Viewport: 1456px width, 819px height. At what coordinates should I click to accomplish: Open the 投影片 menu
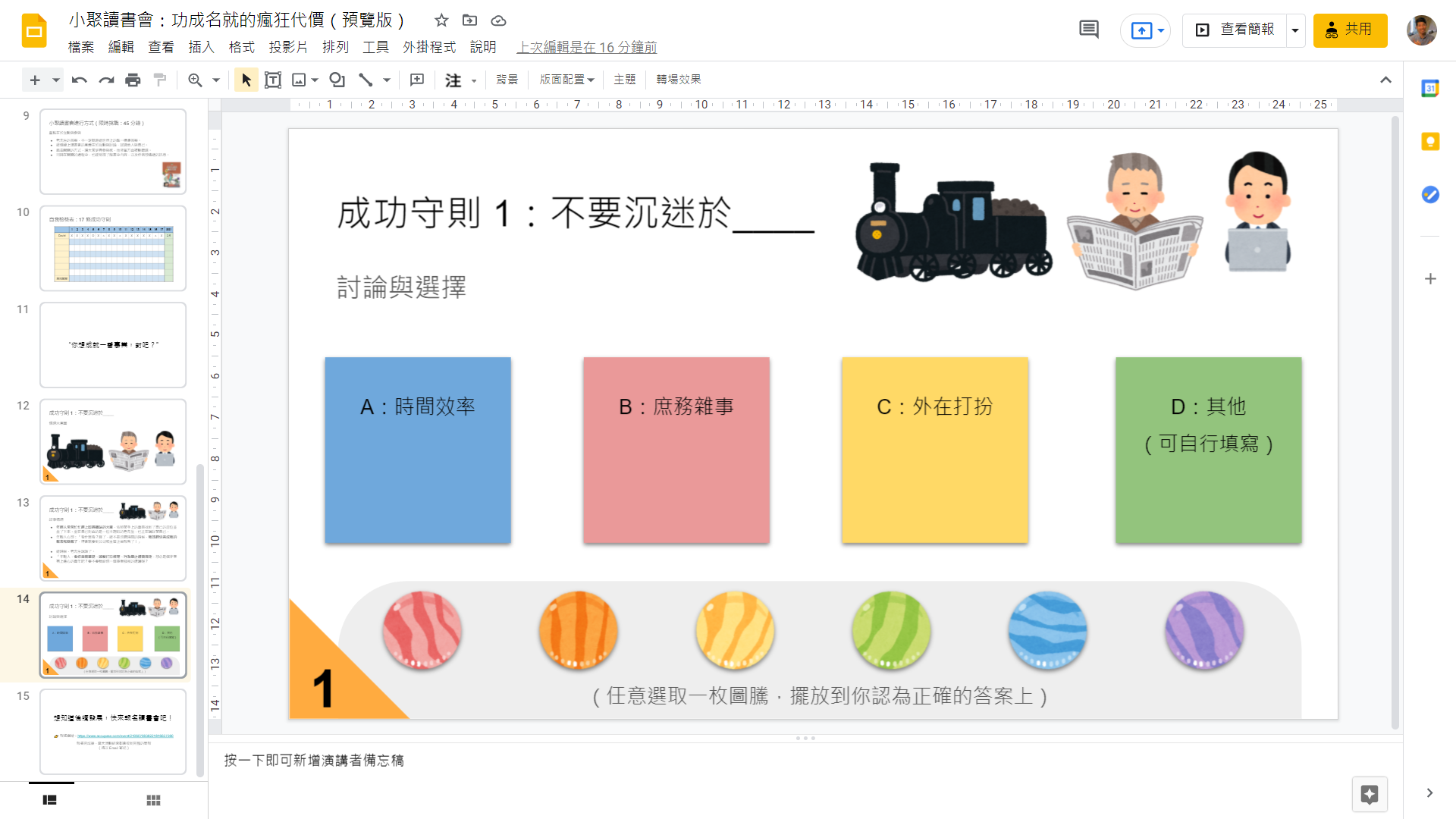pos(288,47)
